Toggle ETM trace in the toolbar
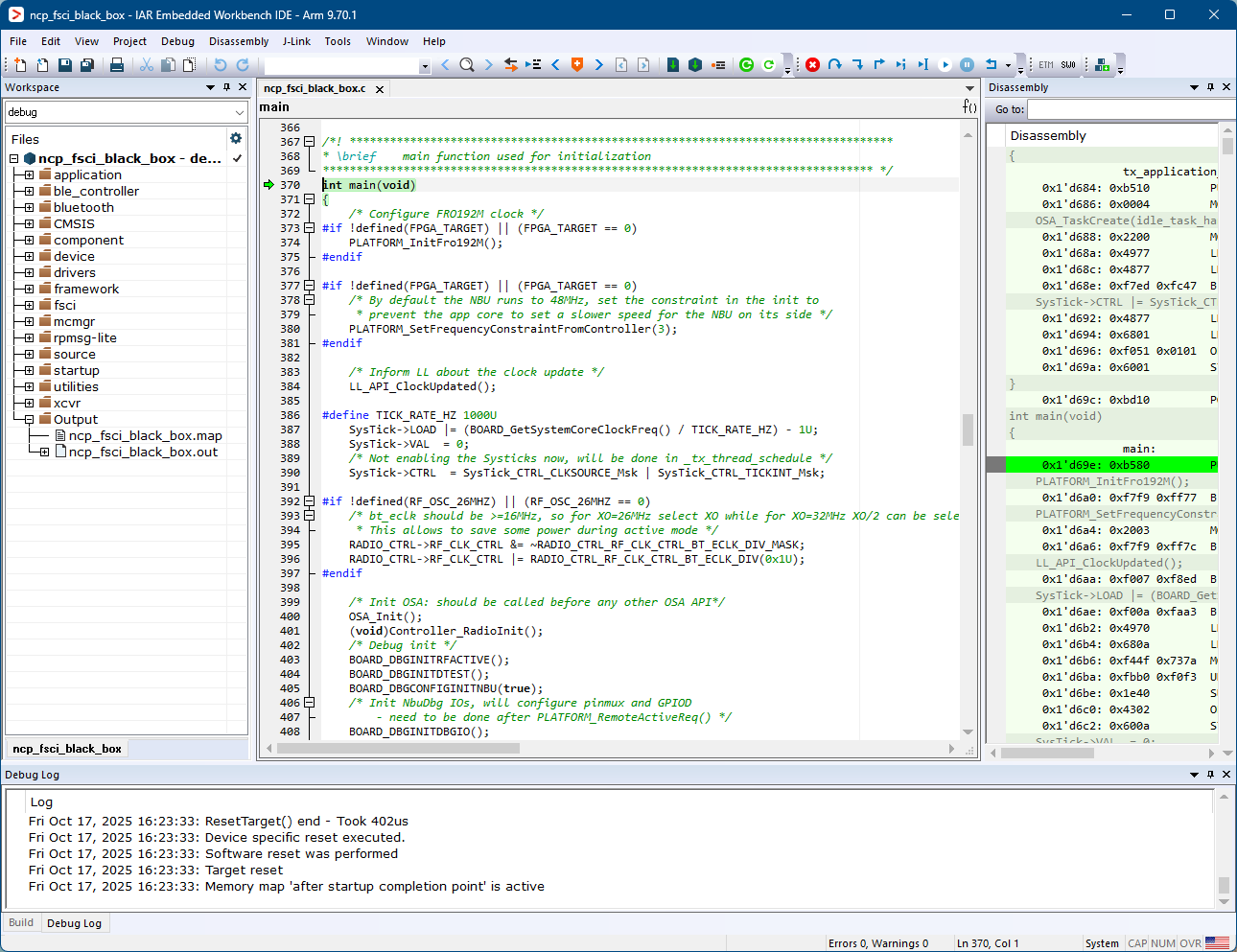1237x952 pixels. tap(1045, 64)
